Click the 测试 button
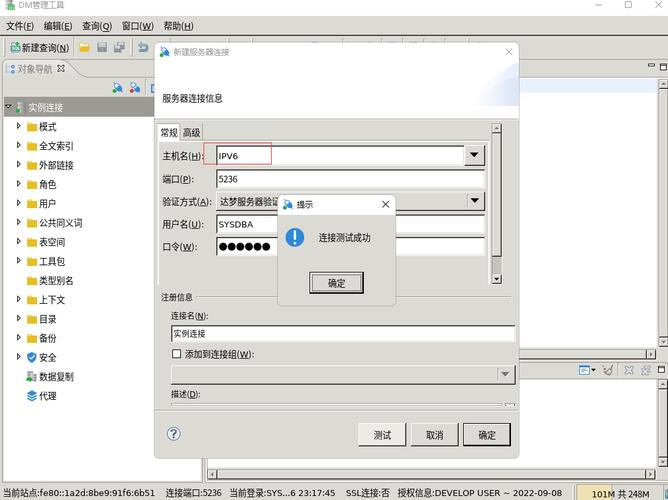The image size is (668, 500). click(x=382, y=435)
